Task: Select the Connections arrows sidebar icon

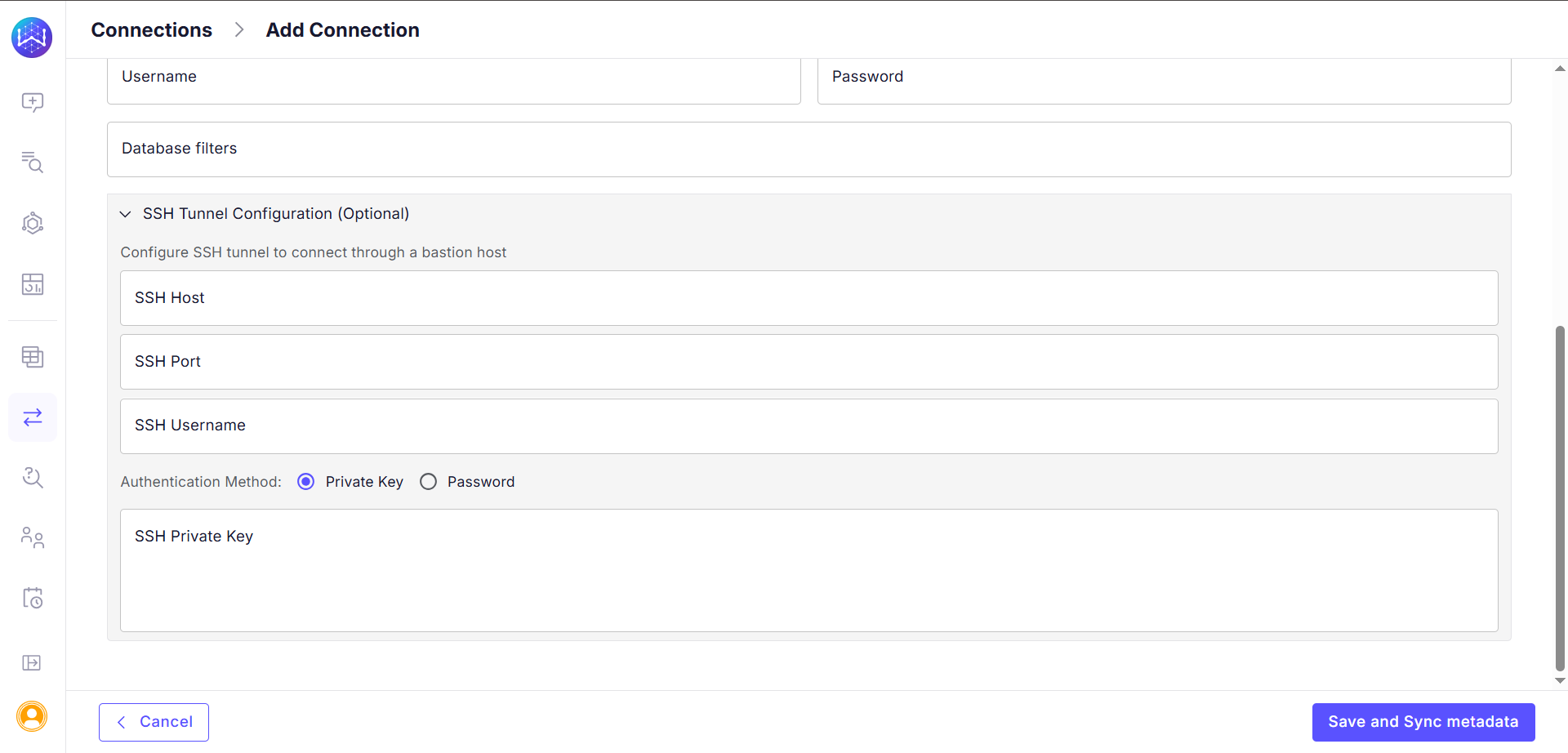Action: pos(33,417)
